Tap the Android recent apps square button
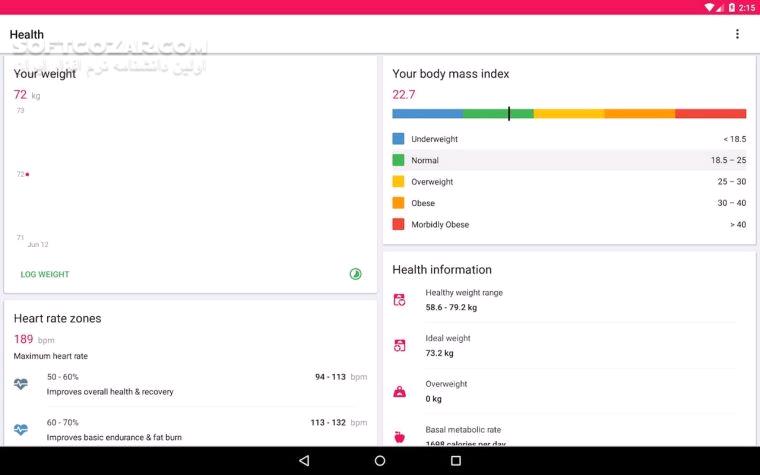Screen dimensions: 760x475 [456, 460]
